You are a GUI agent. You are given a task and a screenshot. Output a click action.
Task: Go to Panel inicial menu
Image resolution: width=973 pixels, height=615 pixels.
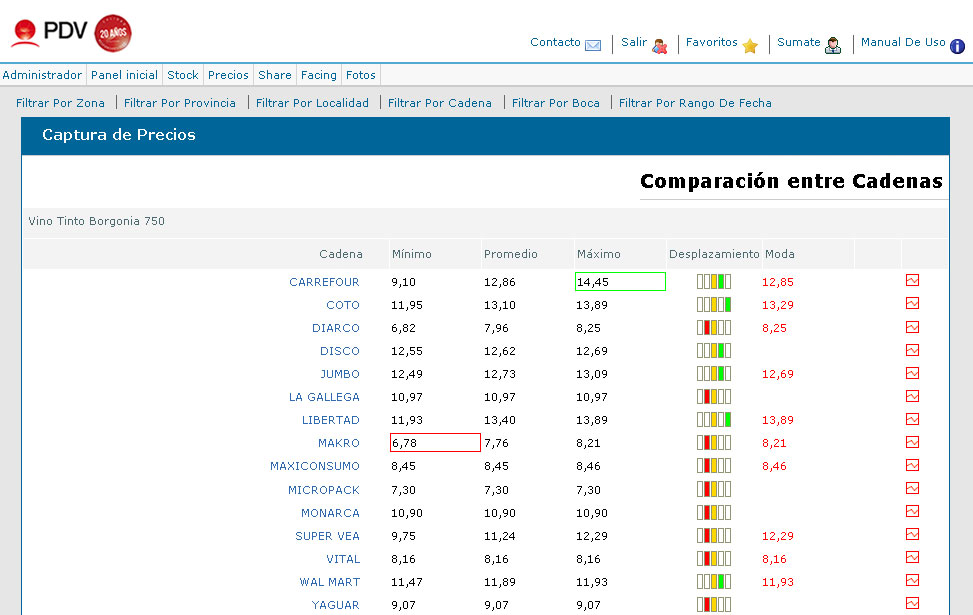[x=124, y=75]
